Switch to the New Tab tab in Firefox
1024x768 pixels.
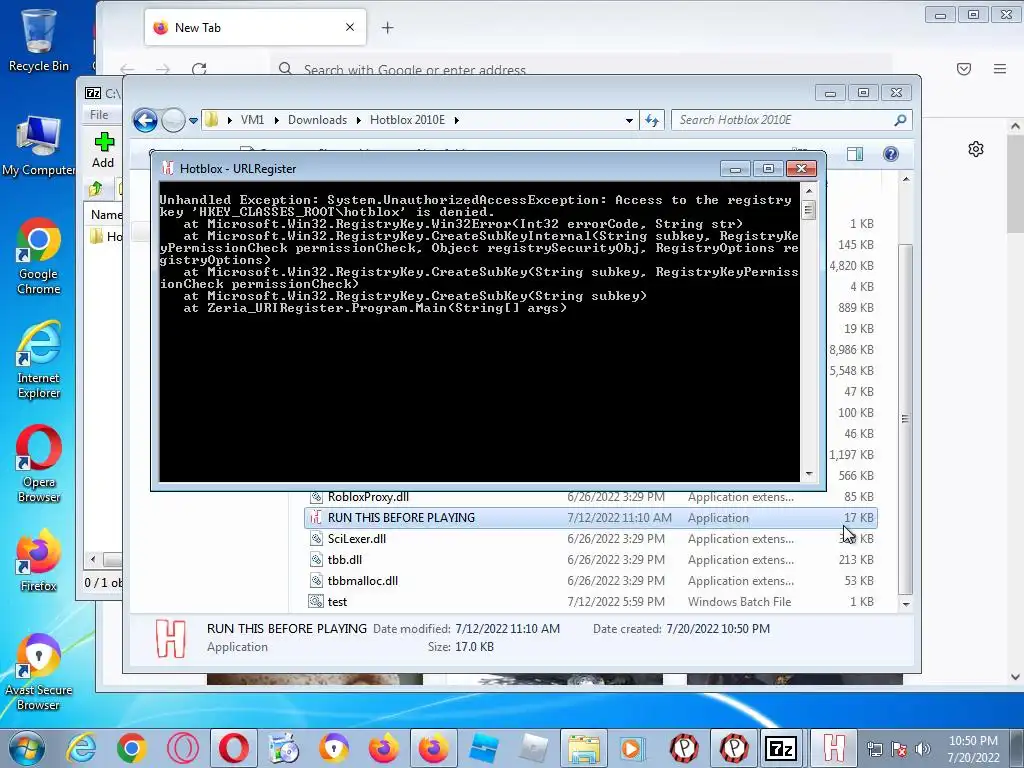point(255,27)
